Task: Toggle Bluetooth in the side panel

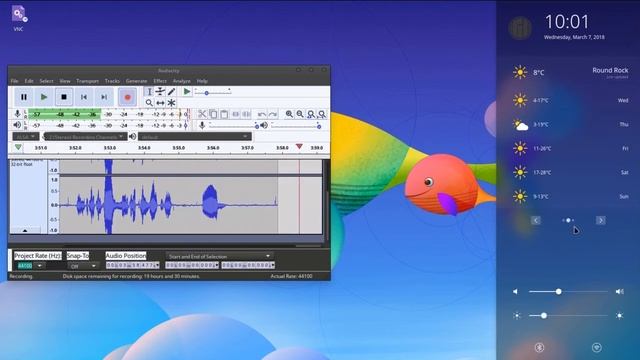Action: click(x=540, y=347)
